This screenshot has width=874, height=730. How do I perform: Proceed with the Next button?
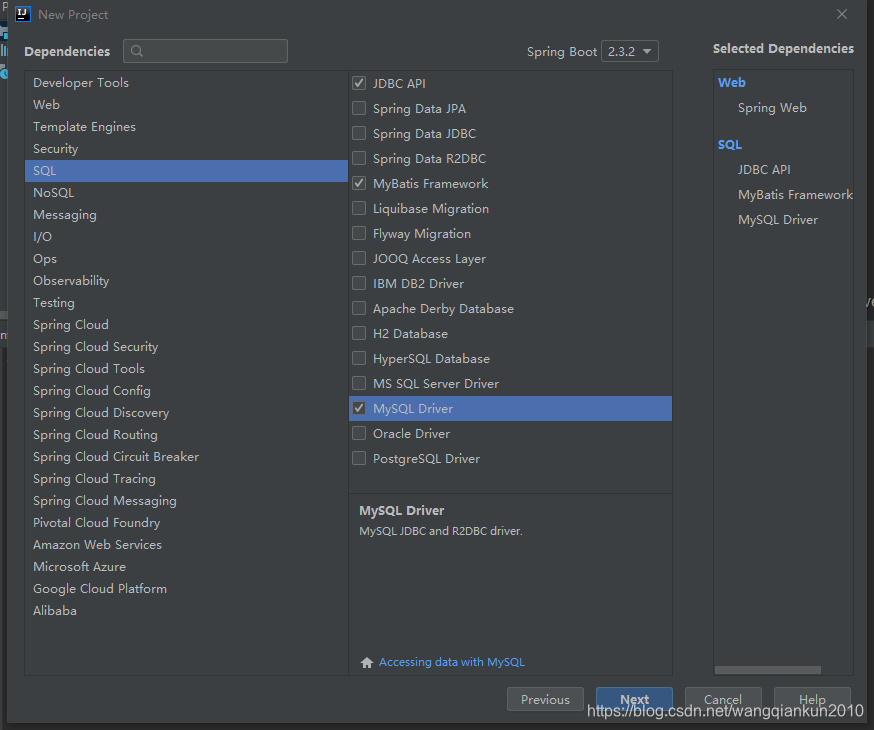634,699
